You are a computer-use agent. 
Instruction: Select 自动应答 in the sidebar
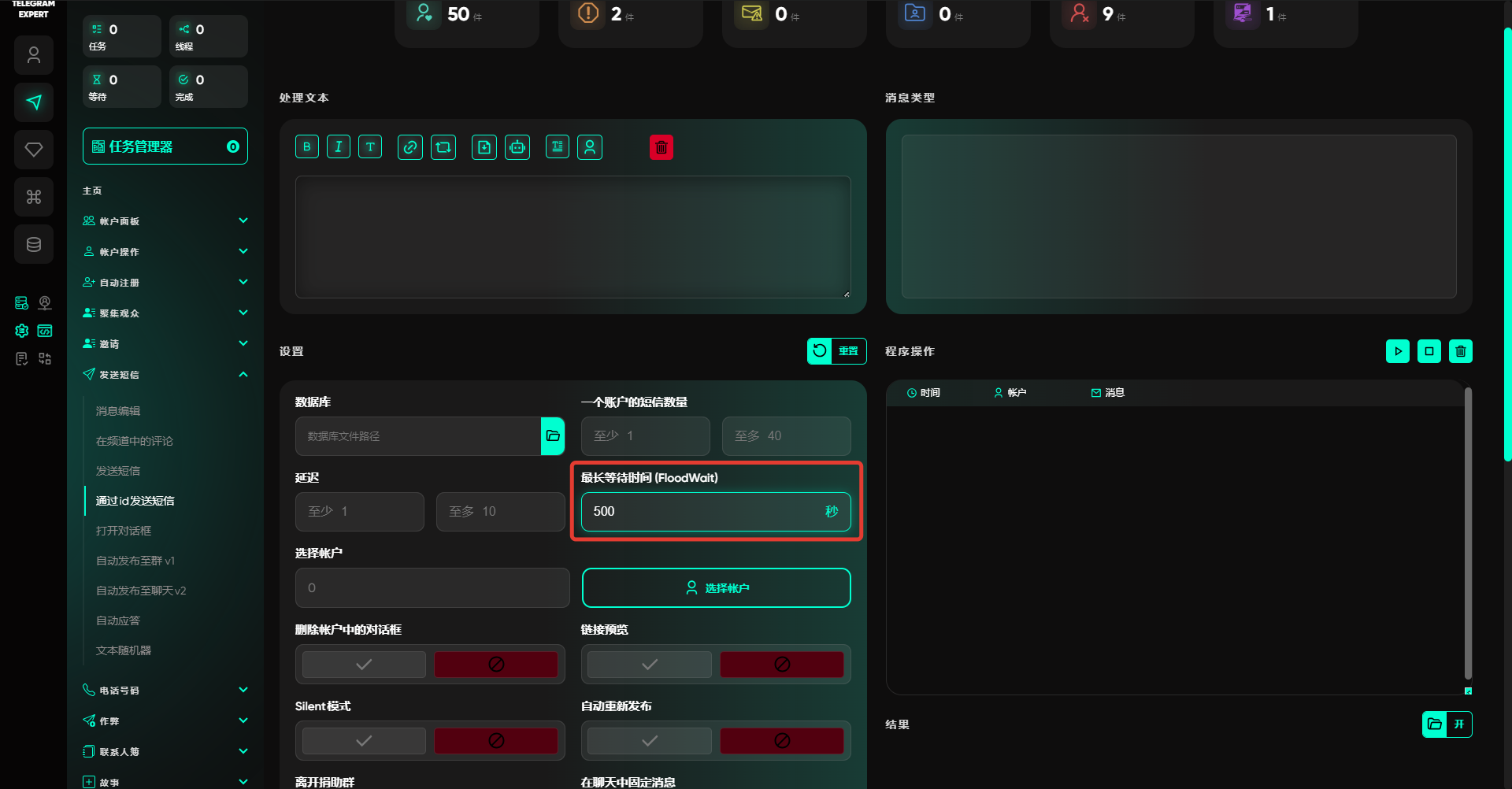tap(118, 620)
